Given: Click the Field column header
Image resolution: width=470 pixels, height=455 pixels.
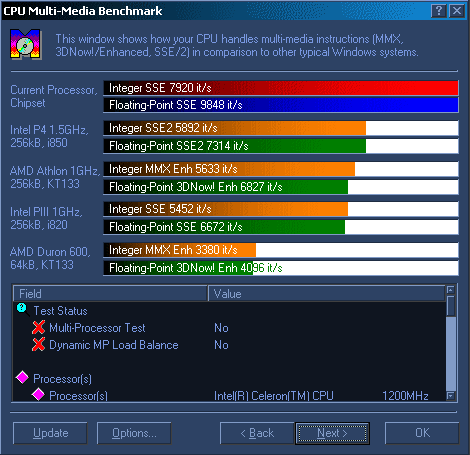Looking at the screenshot, I should (x=110, y=294).
